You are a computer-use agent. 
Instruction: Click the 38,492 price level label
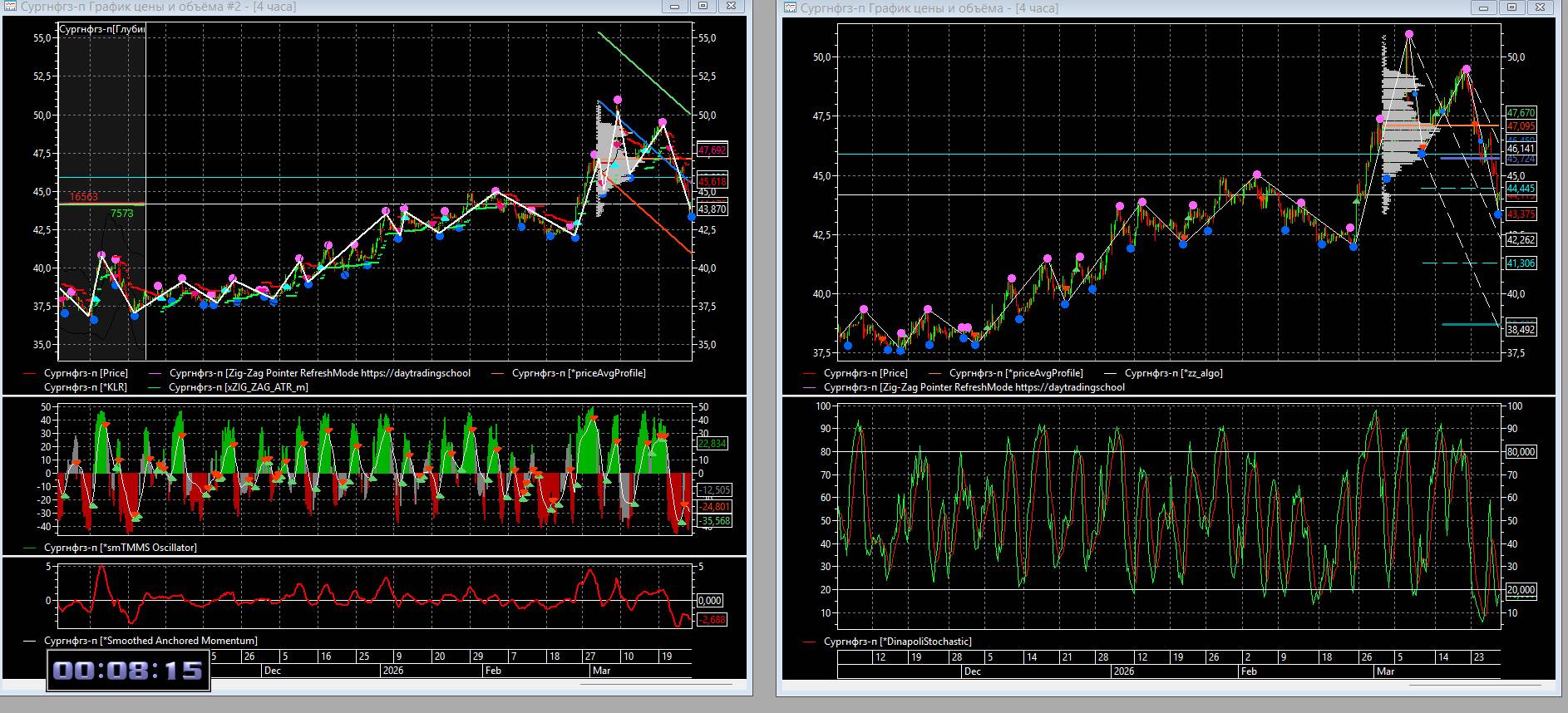tap(1521, 330)
